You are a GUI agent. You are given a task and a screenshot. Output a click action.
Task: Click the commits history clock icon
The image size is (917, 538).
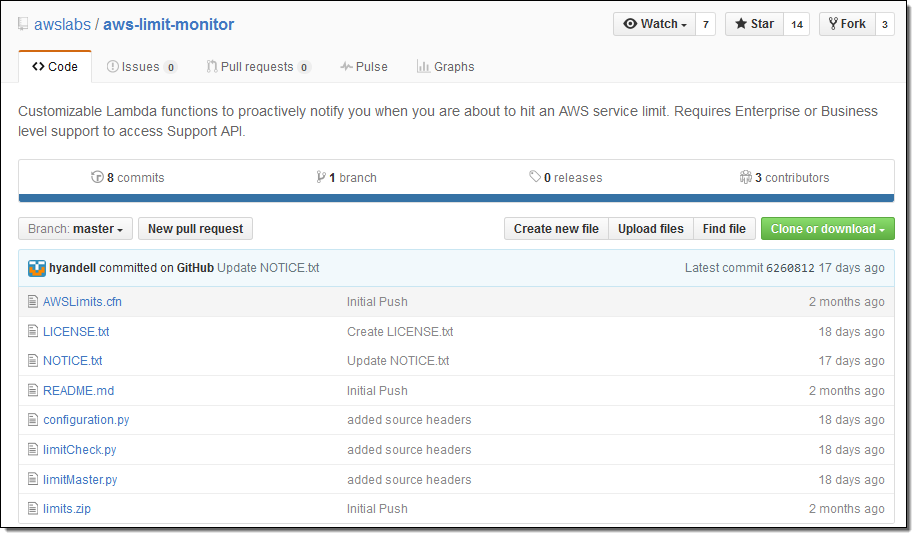97,177
